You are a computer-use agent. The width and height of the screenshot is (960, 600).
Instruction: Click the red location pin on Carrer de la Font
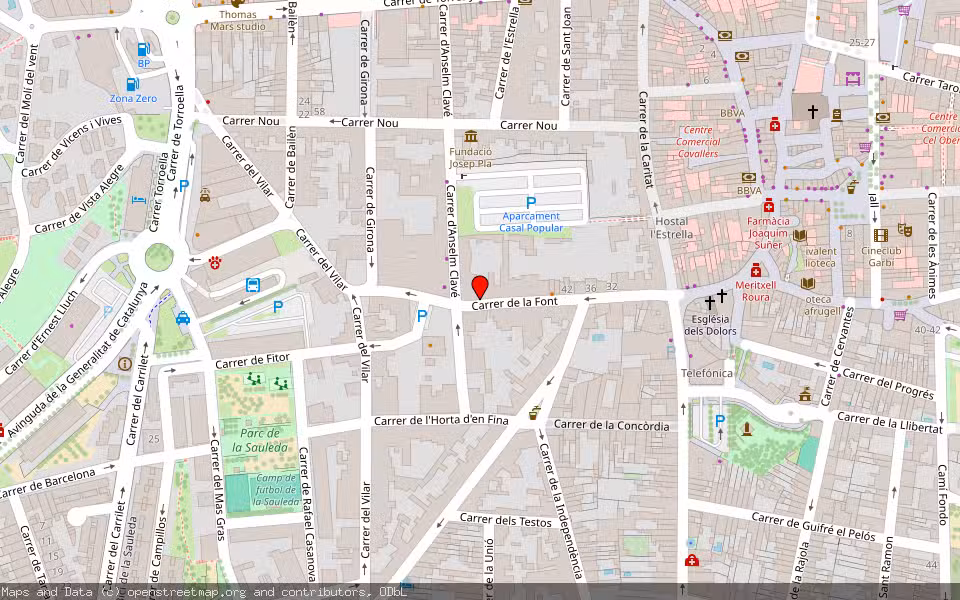(480, 287)
